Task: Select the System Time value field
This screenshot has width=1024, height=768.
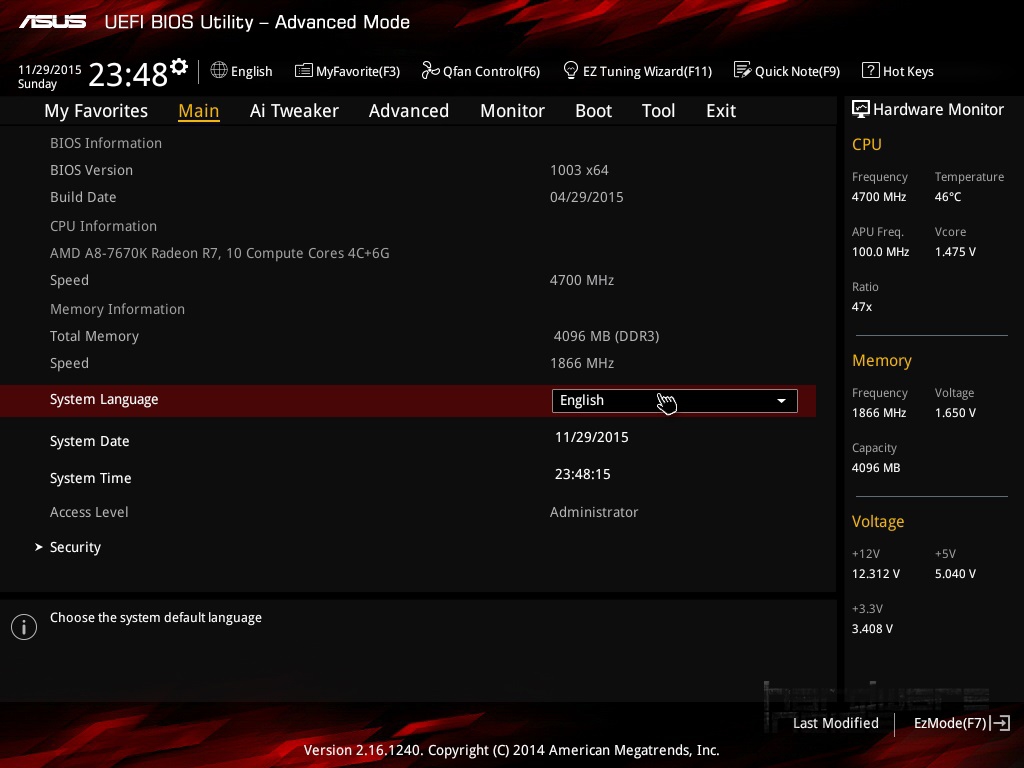Action: 583,474
